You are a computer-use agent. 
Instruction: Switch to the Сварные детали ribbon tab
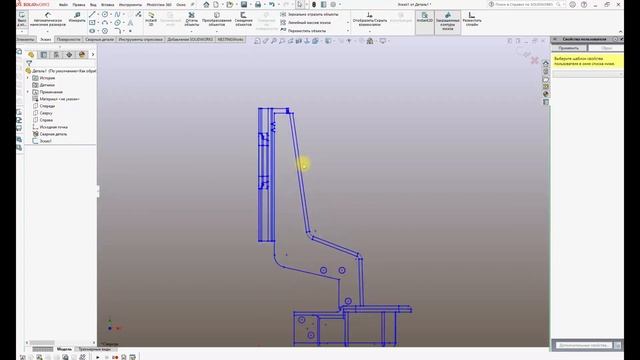tap(100, 39)
